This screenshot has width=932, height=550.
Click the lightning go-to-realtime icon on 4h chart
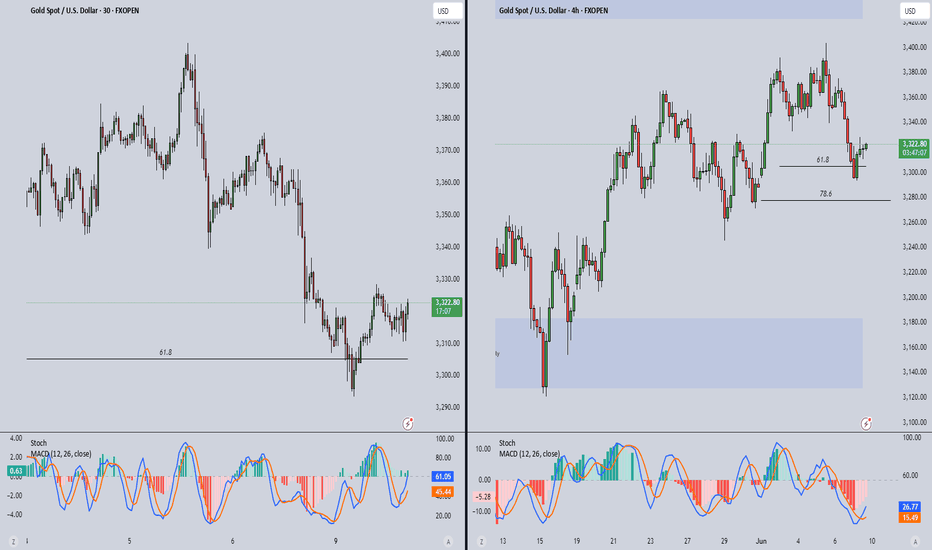[x=867, y=423]
